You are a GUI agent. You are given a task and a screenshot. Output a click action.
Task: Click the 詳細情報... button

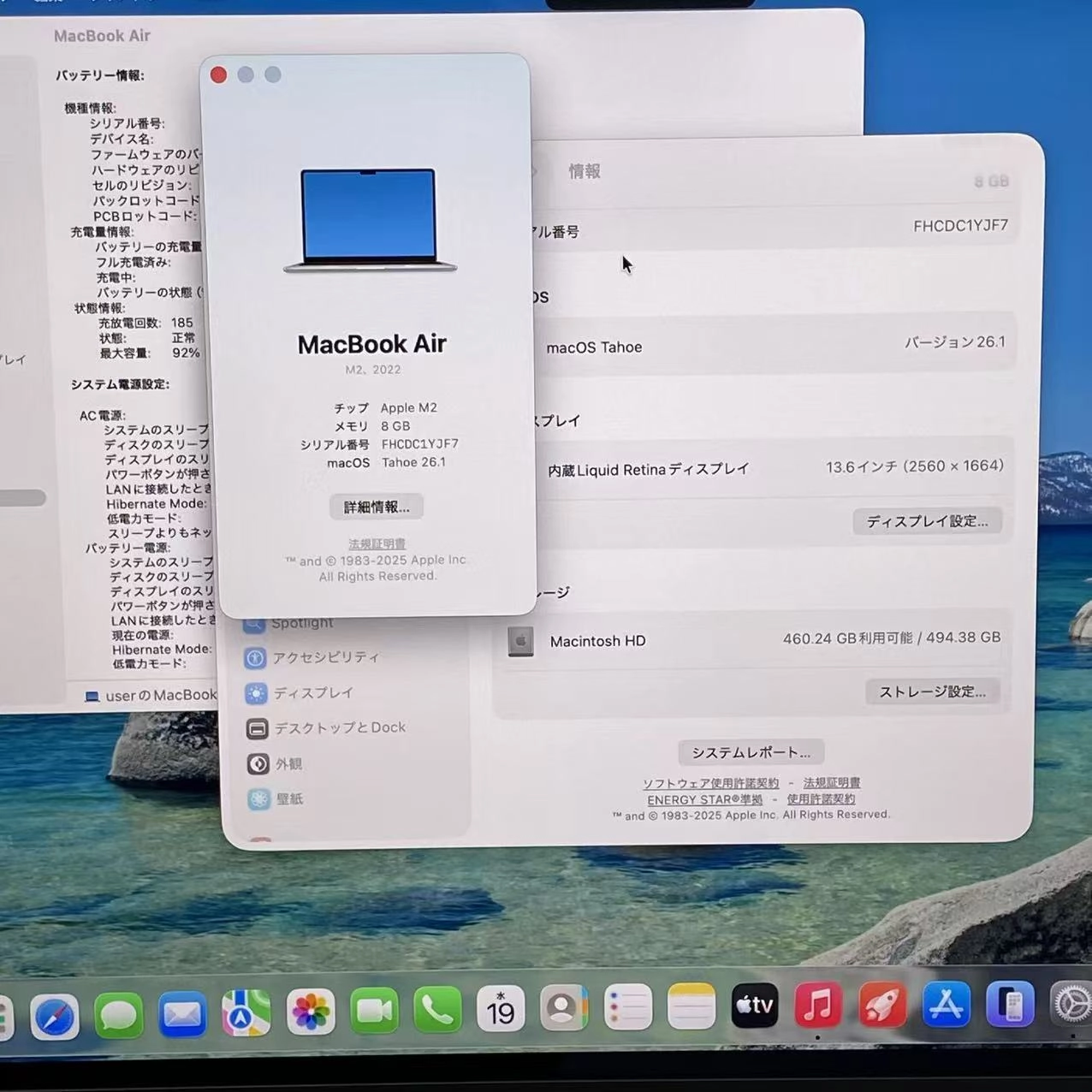click(377, 507)
